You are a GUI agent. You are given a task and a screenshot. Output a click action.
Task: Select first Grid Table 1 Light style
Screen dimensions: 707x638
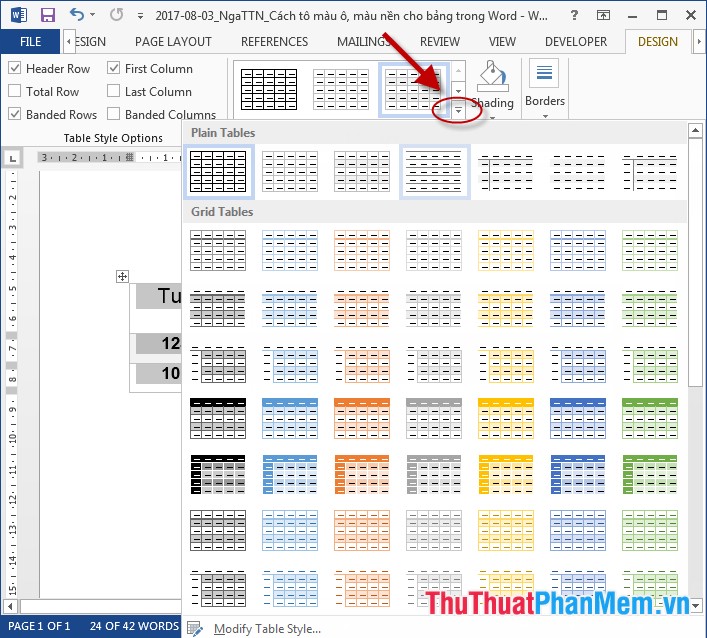point(218,250)
